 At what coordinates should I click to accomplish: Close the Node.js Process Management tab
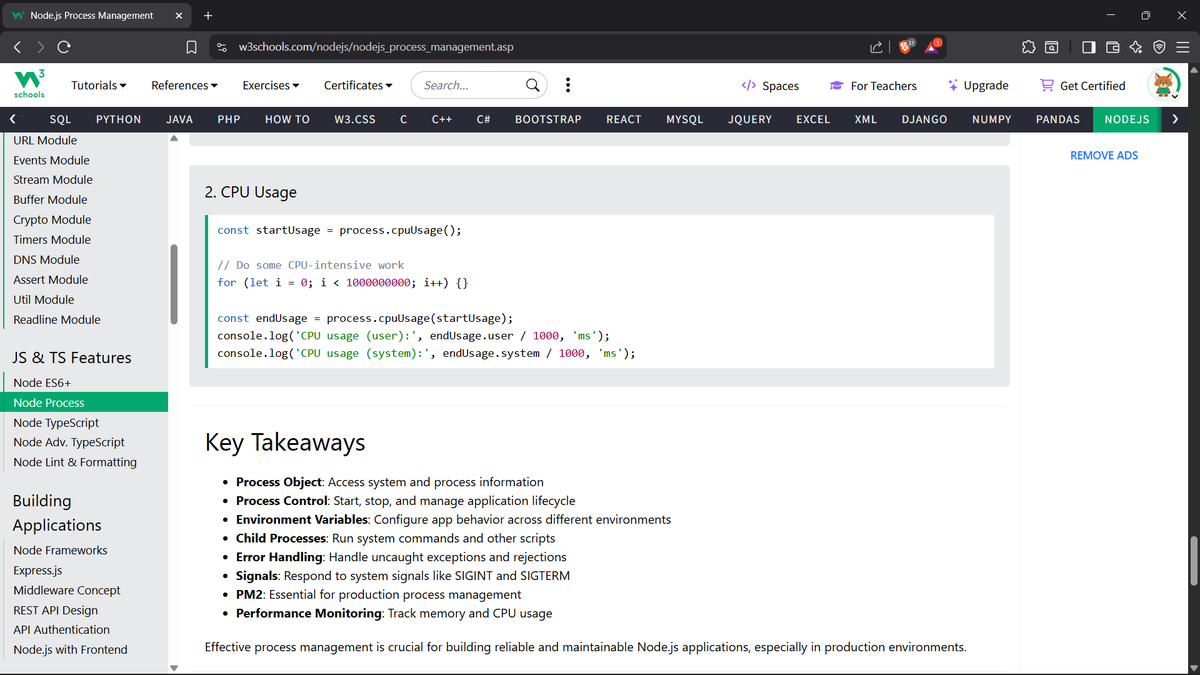(x=178, y=15)
